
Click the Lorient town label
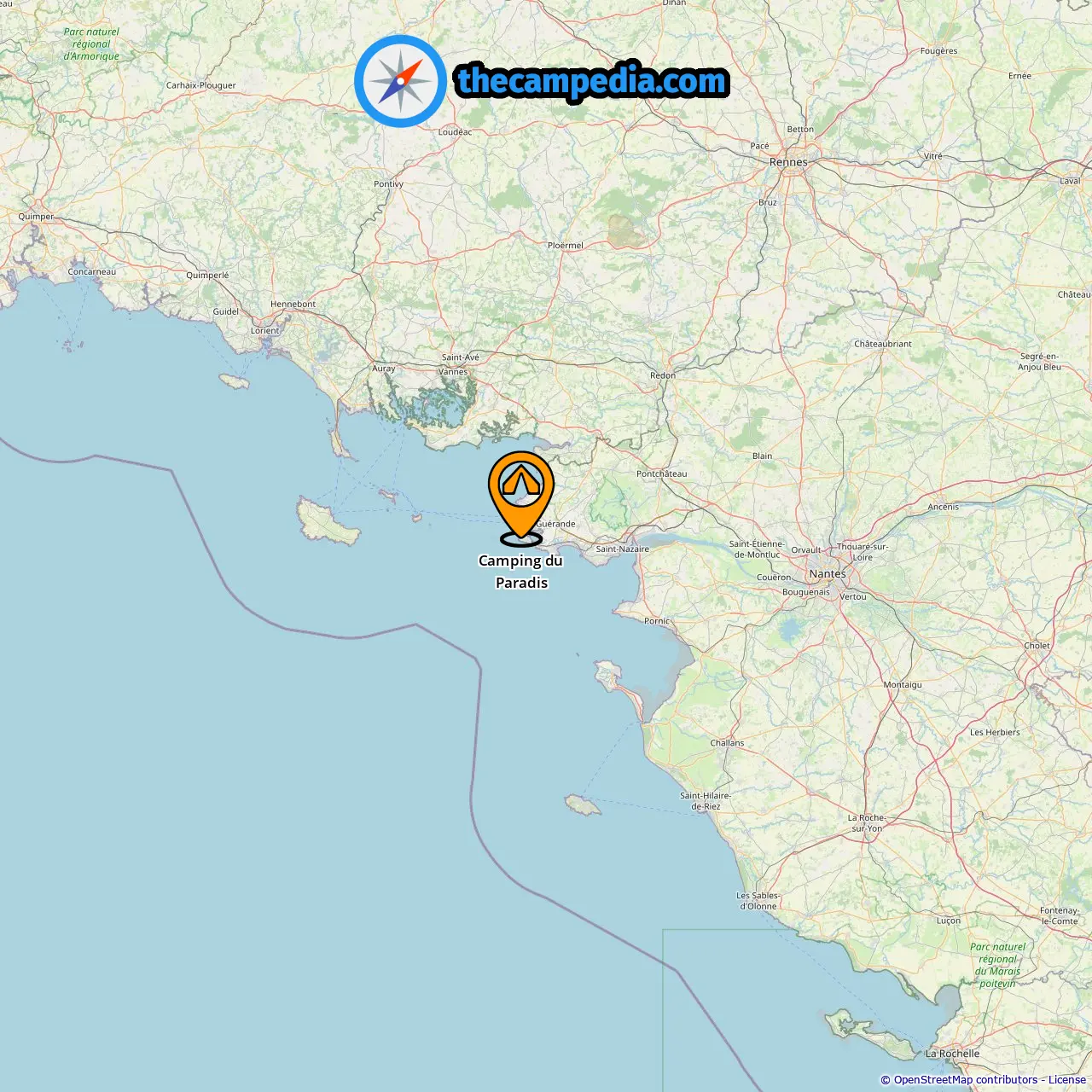pos(264,331)
